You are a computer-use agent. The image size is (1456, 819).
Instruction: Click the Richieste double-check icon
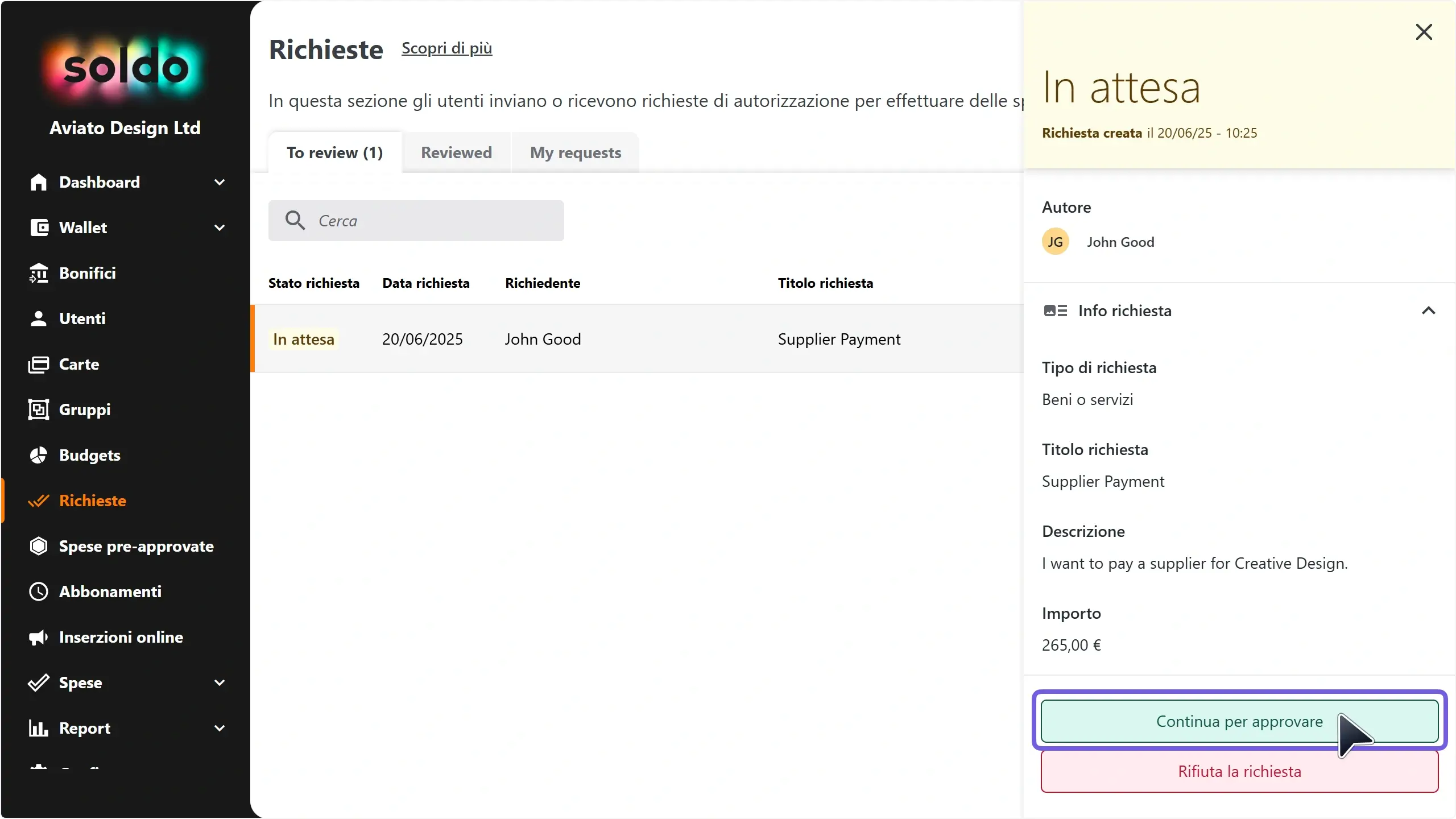(x=38, y=500)
